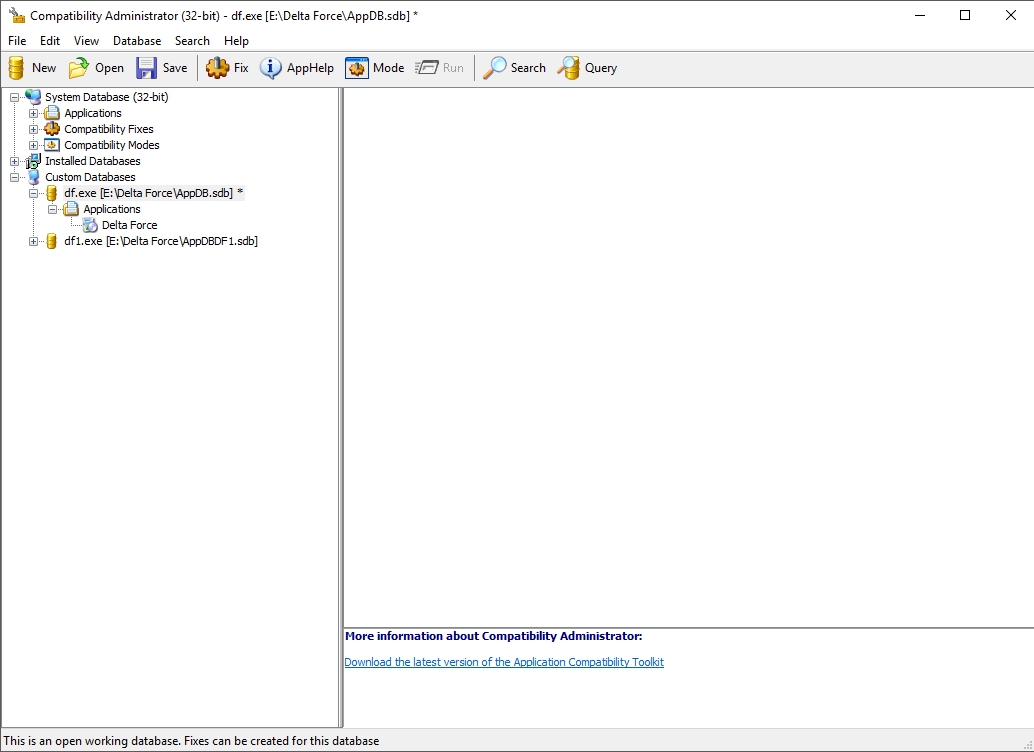Click the Application Compatibility Toolkit download link

tap(504, 662)
